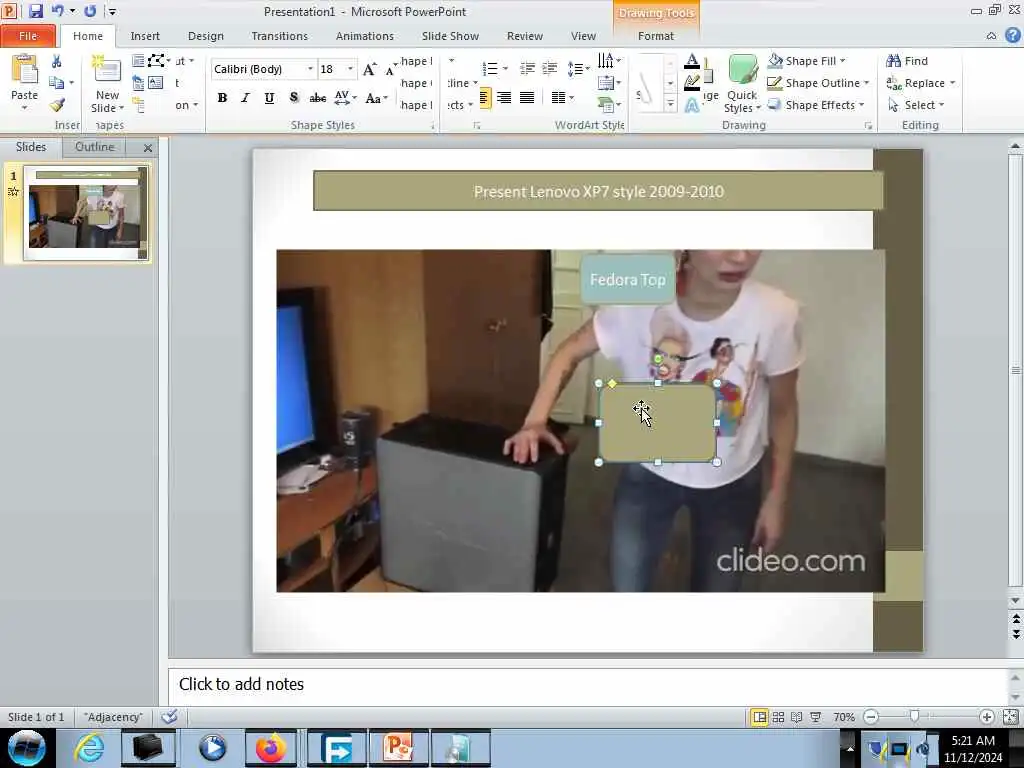Insert a New Slide
Viewport: 1024px width, 768px height.
coord(107,85)
